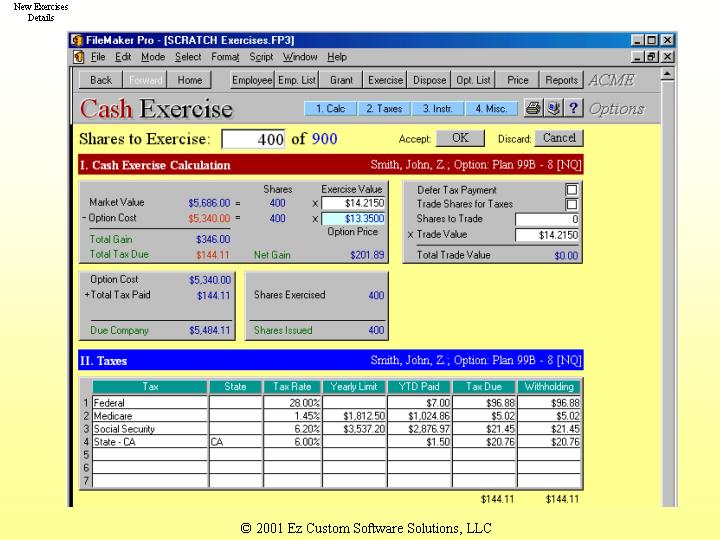Click the Medicare tax row name

[x=150, y=416]
